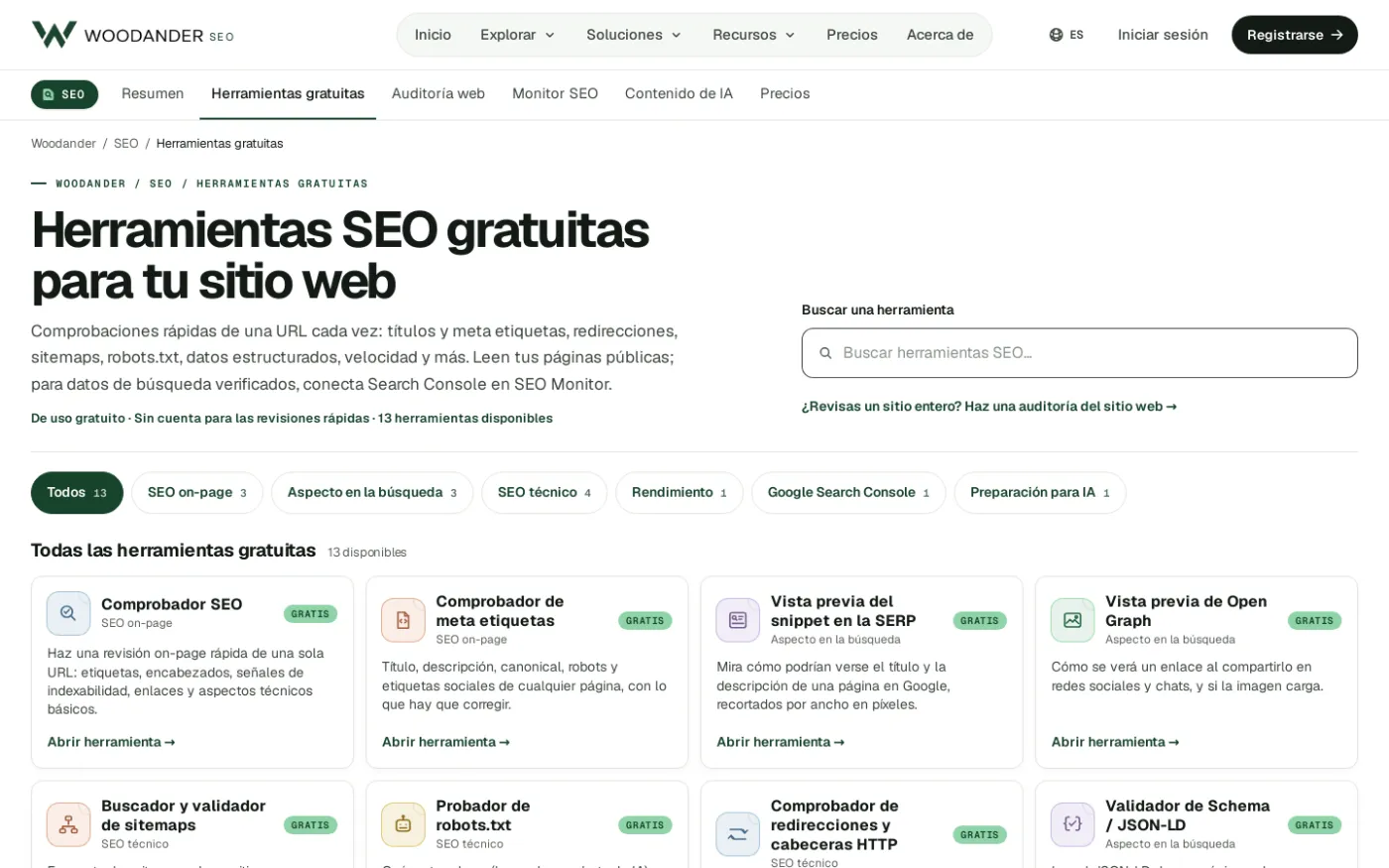This screenshot has width=1389, height=868.
Task: Click the Comprobador de meta etiquetas icon
Action: (403, 620)
